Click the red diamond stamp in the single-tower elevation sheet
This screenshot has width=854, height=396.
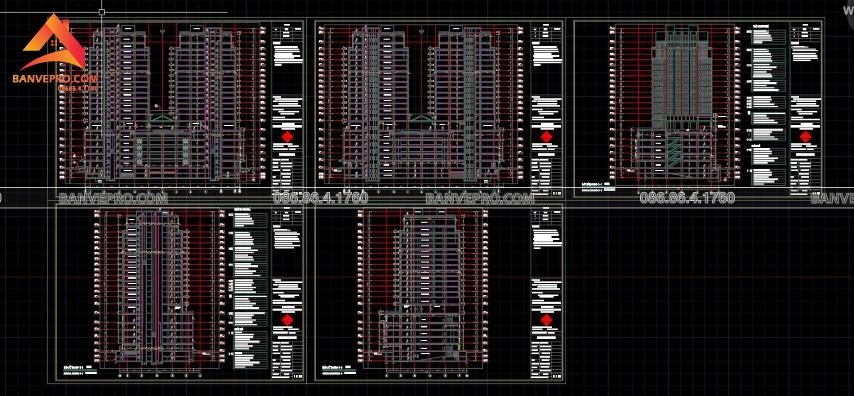(x=804, y=136)
